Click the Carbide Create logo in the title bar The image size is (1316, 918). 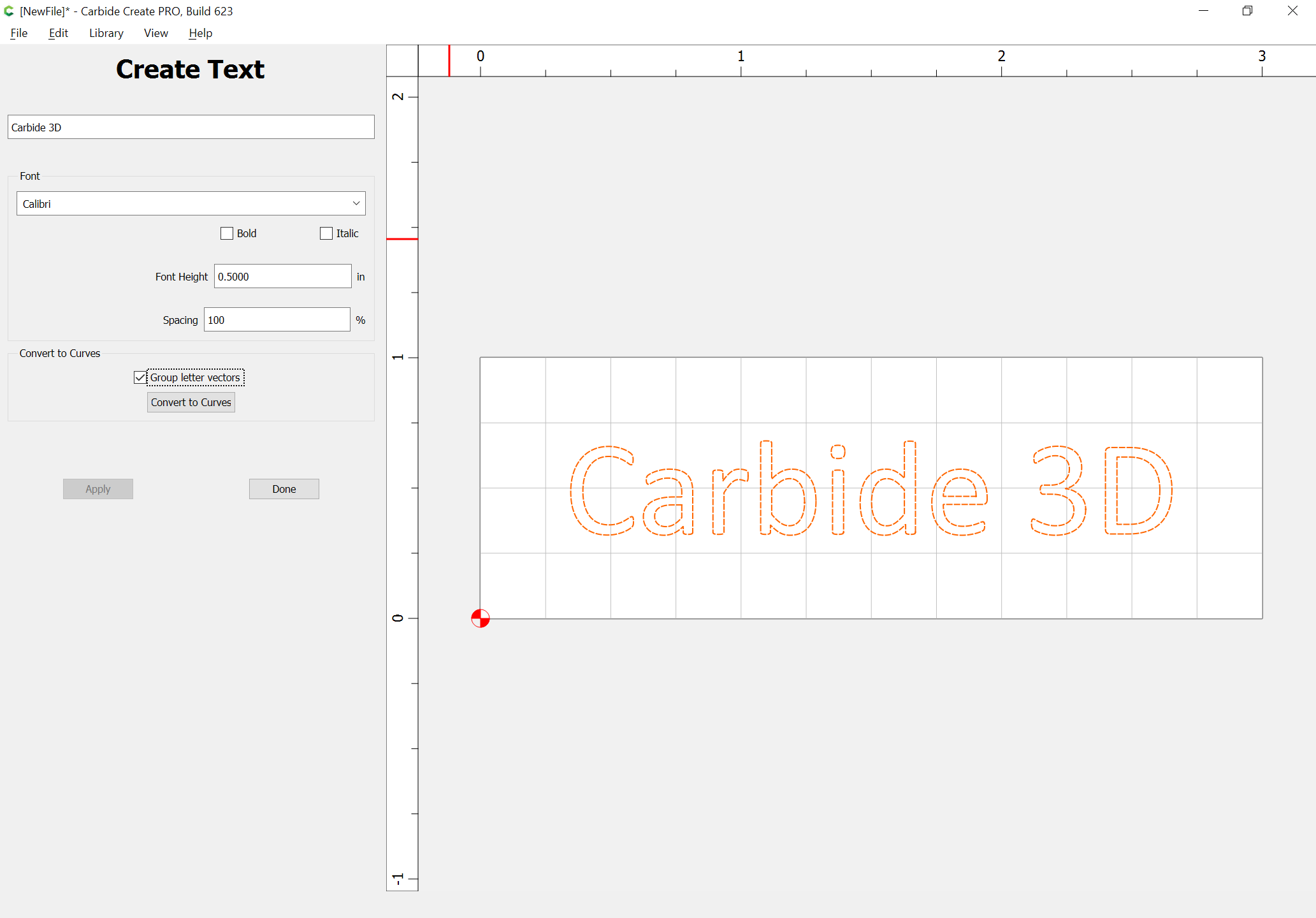pyautogui.click(x=9, y=11)
